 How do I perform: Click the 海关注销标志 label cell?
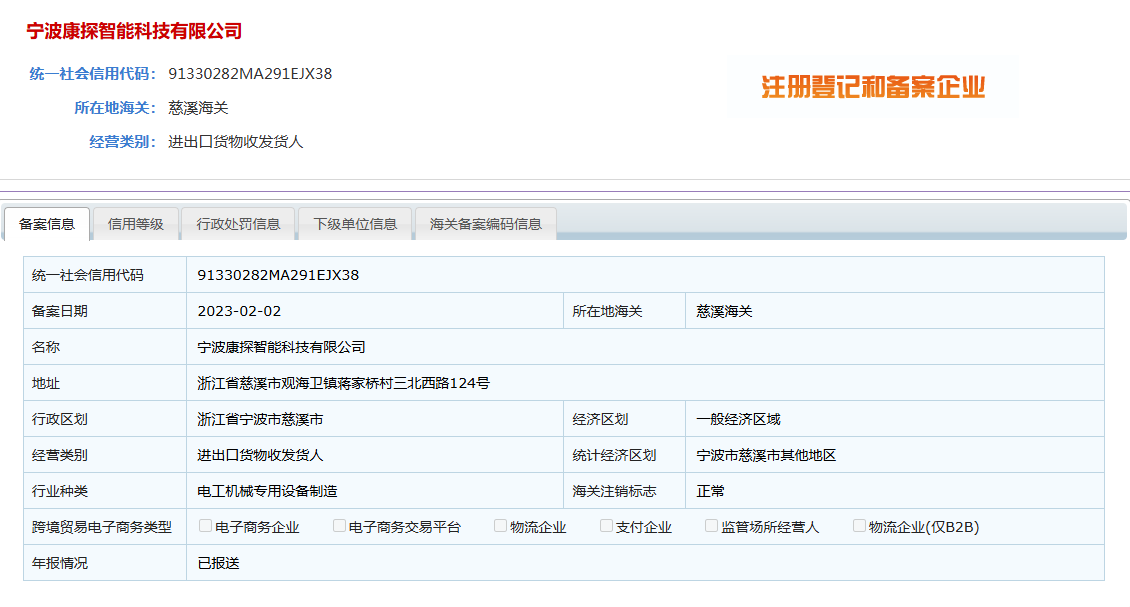[x=625, y=491]
